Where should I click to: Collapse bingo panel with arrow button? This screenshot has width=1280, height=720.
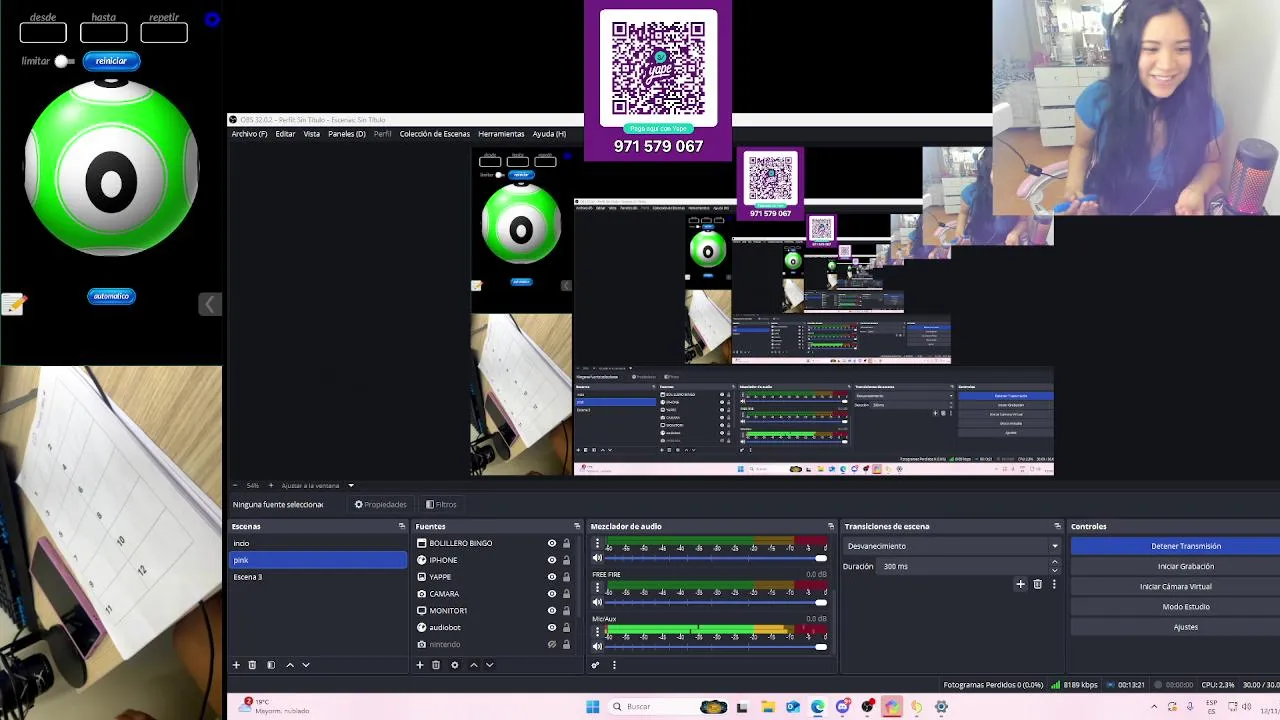(x=209, y=304)
